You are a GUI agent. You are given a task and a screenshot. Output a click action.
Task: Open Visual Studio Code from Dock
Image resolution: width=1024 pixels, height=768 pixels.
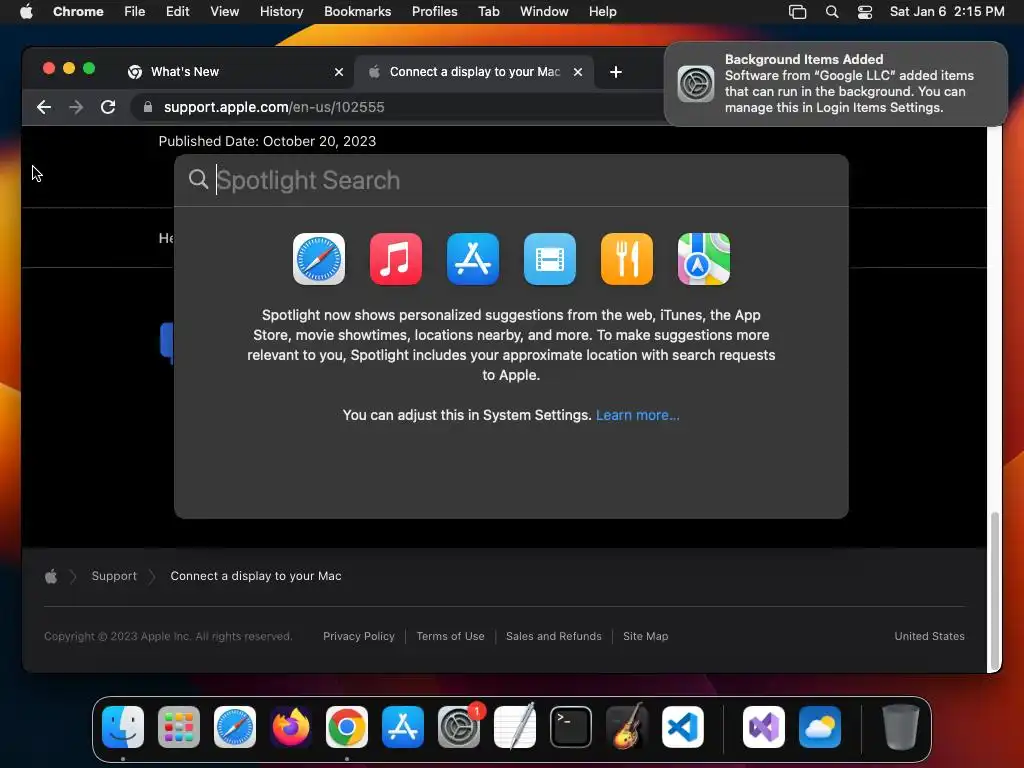[682, 727]
